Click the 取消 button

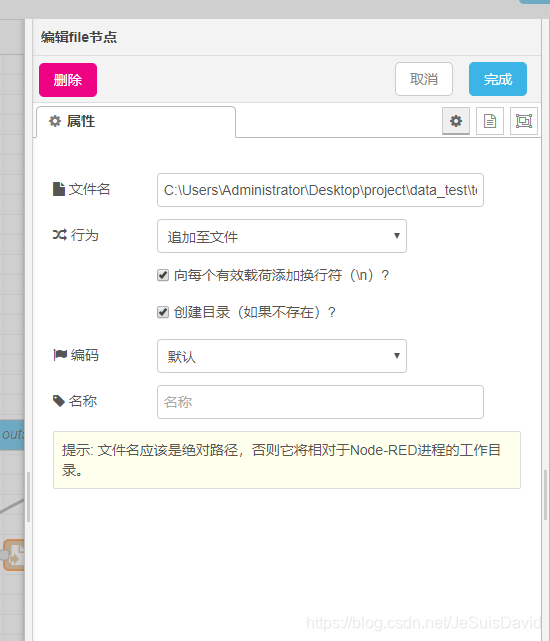coord(424,79)
